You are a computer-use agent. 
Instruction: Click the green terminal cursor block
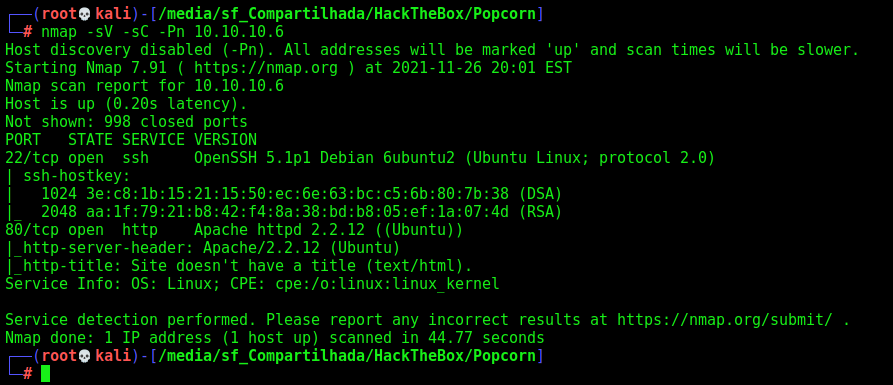[x=46, y=374]
